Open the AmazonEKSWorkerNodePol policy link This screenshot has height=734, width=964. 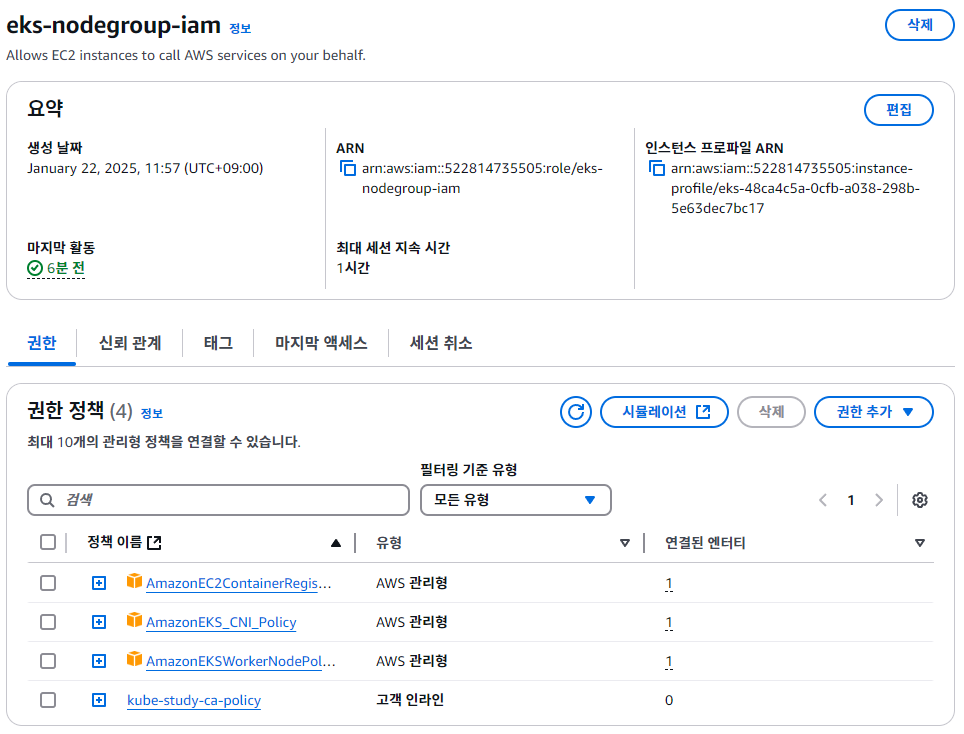tap(240, 661)
